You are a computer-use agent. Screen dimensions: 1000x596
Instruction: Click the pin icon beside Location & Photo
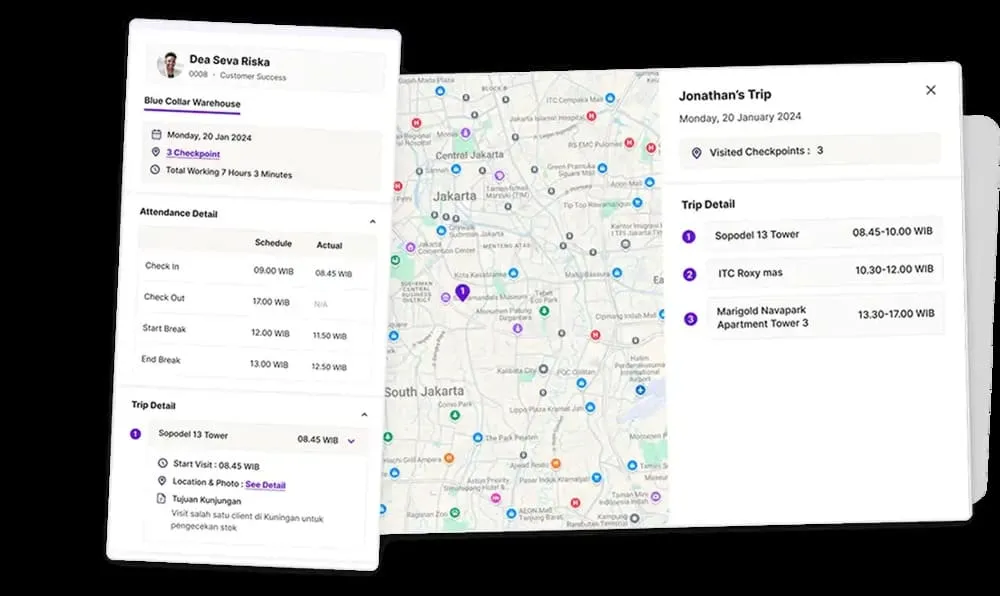tap(163, 482)
